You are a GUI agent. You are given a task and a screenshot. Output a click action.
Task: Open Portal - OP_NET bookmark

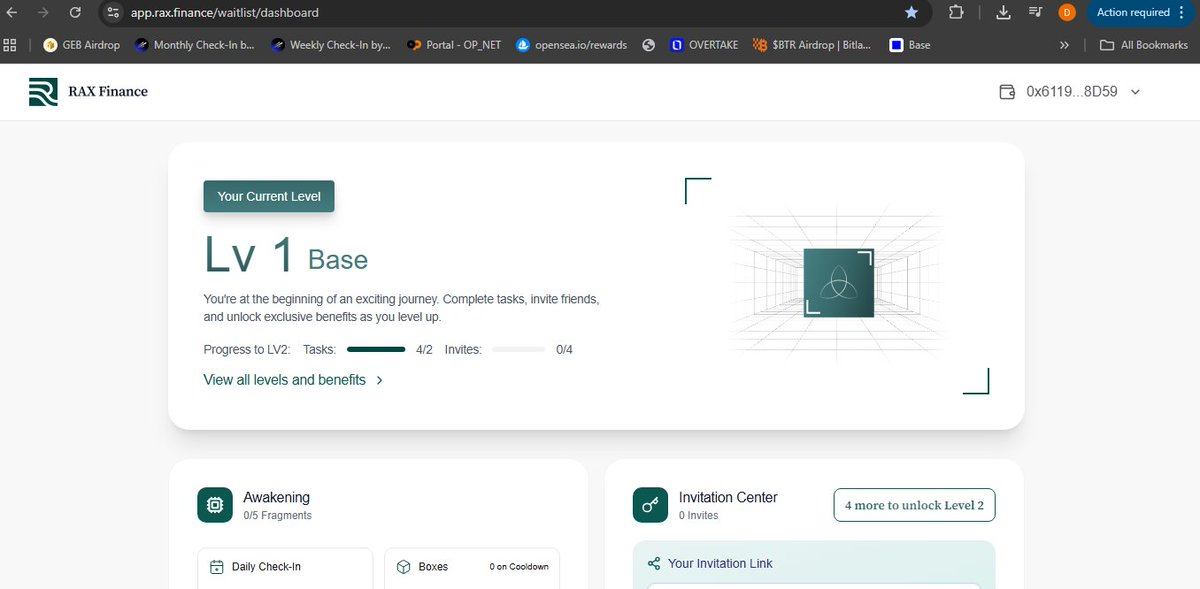454,45
